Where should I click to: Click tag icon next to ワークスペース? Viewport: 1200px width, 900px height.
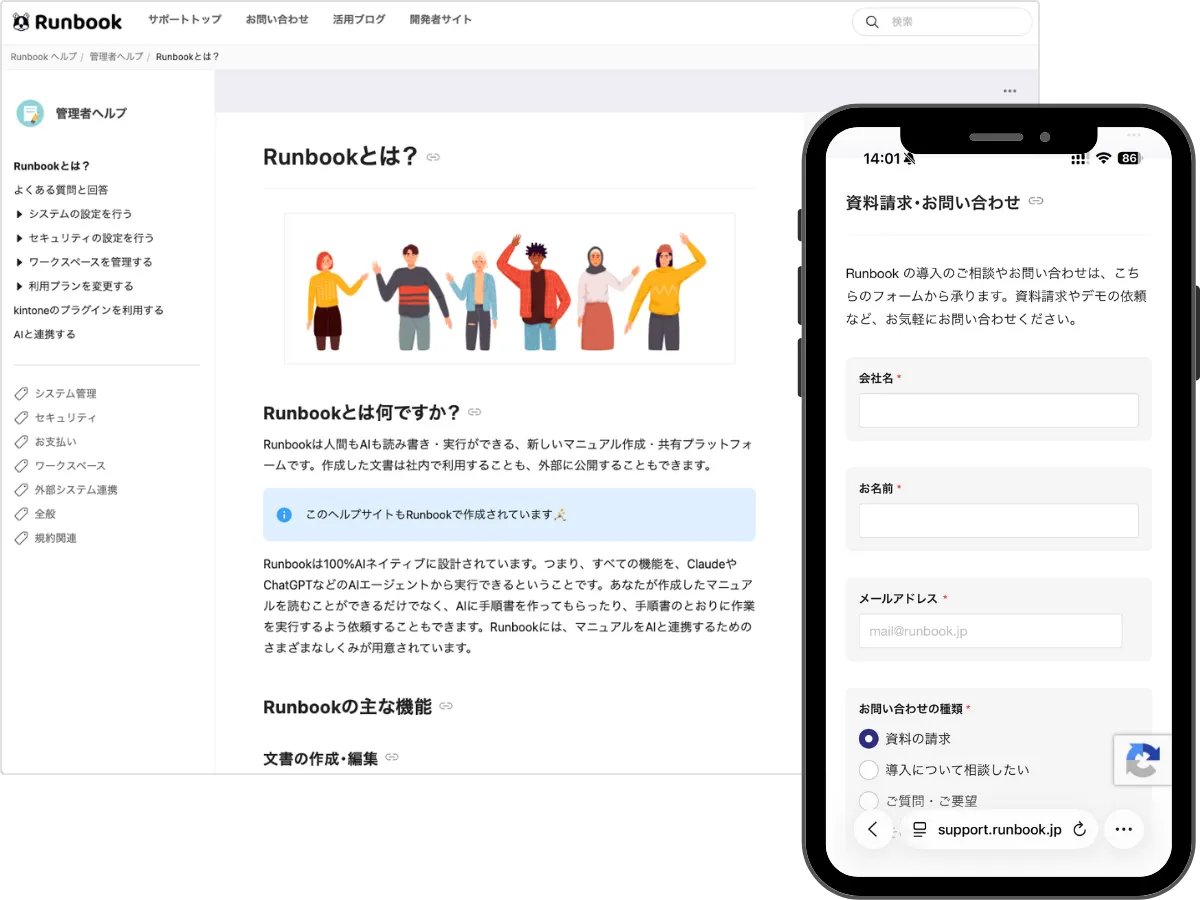point(21,466)
